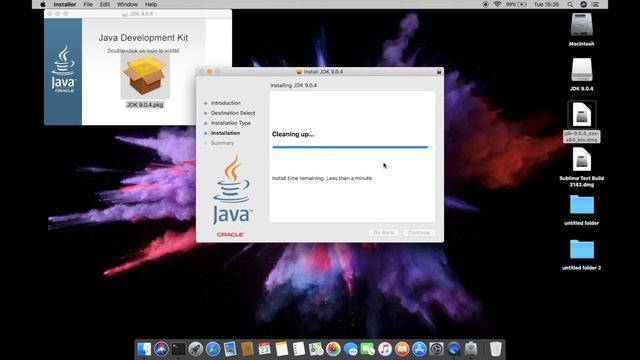
Task: Open the Window menu
Action: pos(127,4)
